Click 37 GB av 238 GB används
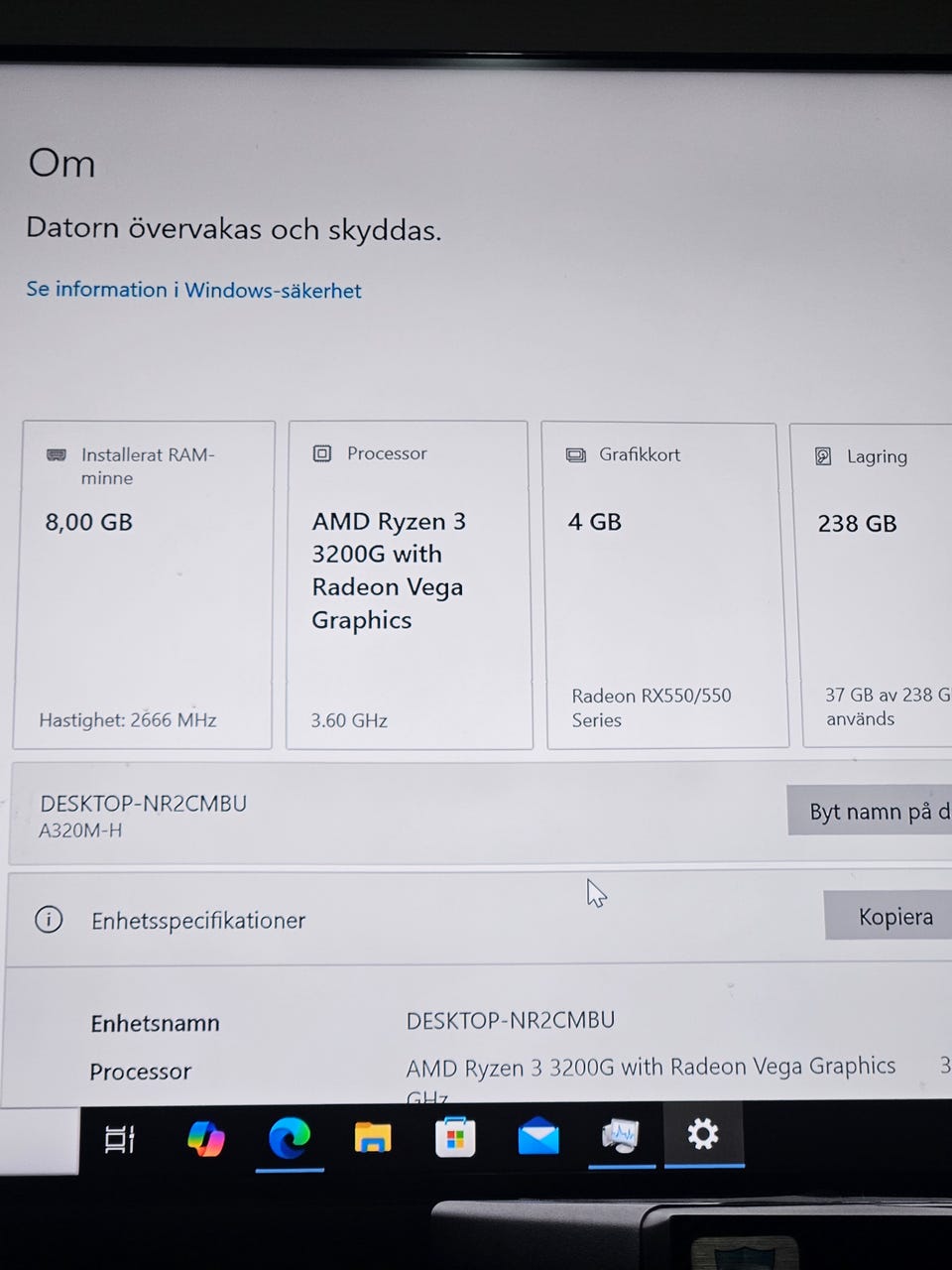The width and height of the screenshot is (952, 1270). pyautogui.click(x=888, y=706)
